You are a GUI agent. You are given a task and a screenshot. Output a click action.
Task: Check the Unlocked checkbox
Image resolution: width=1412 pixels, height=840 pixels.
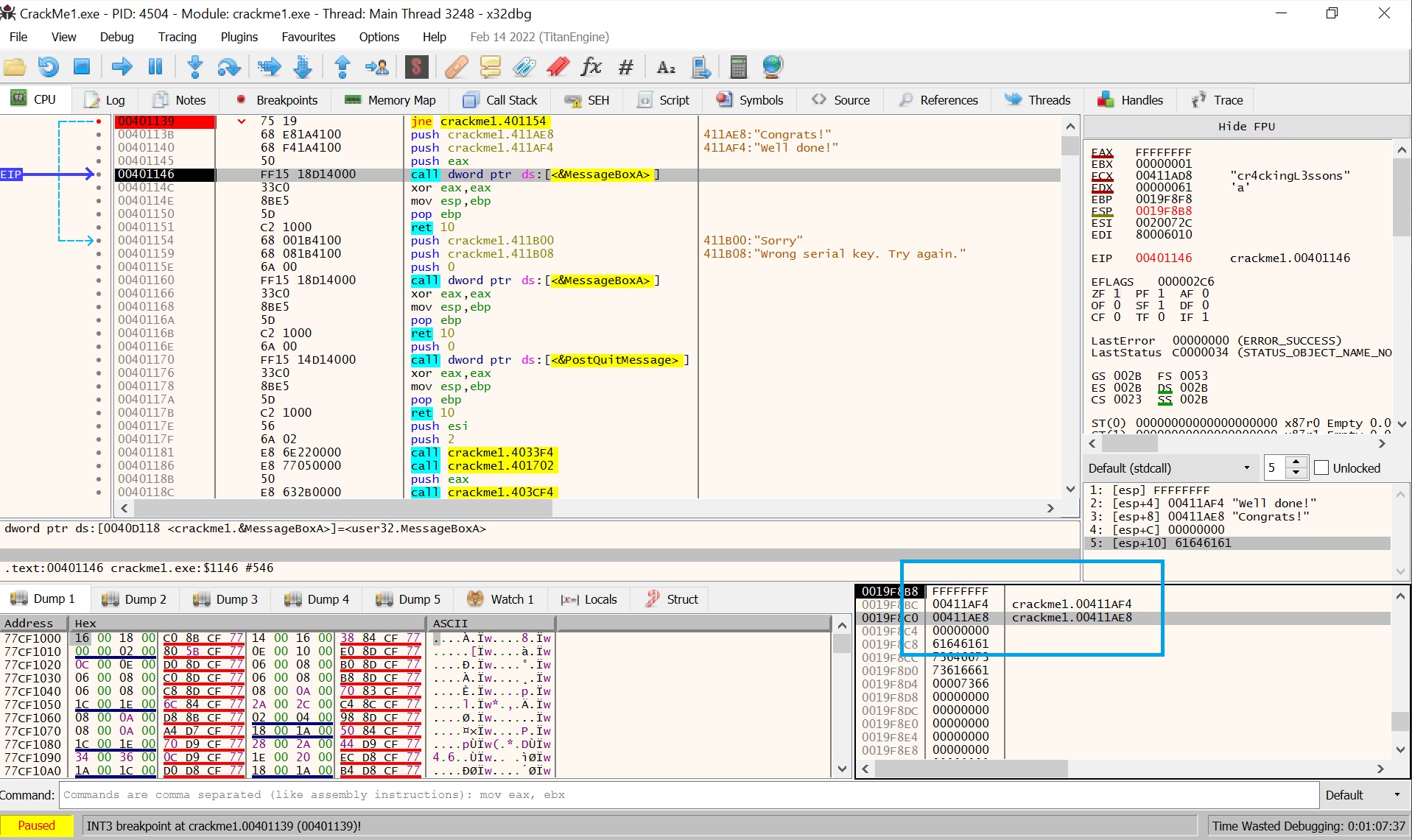(x=1322, y=467)
